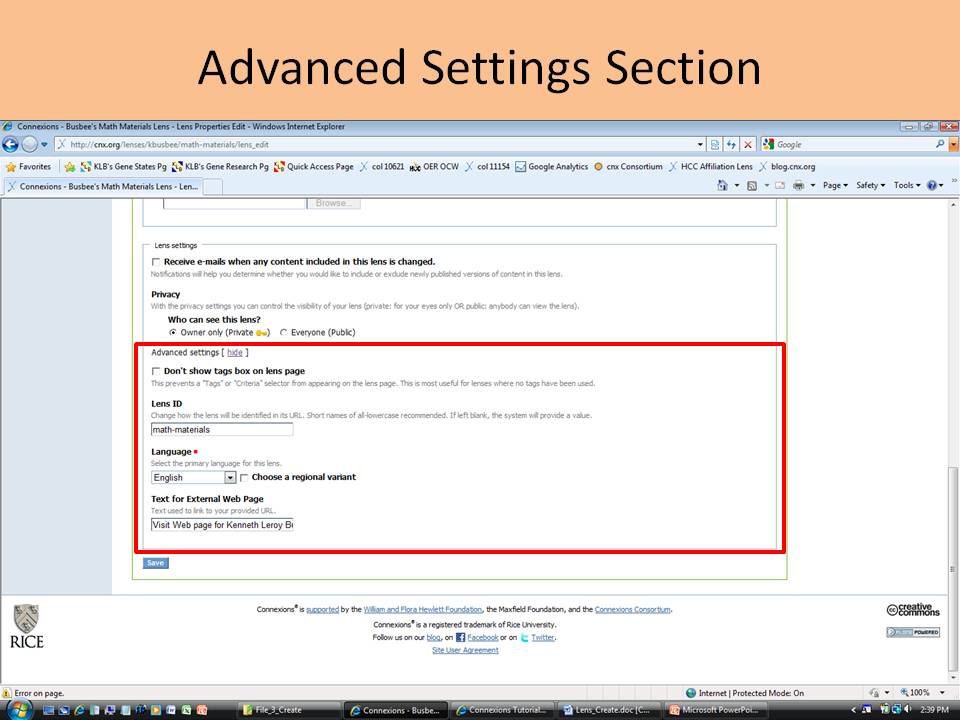This screenshot has width=960, height=720.
Task: Open the Google Analytics favorites bookmark
Action: [x=551, y=167]
